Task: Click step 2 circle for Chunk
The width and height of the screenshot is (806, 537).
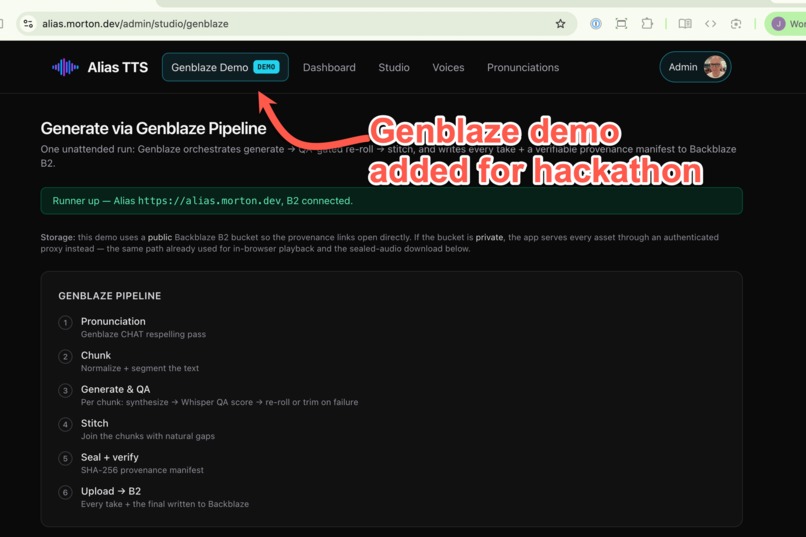Action: coord(65,357)
